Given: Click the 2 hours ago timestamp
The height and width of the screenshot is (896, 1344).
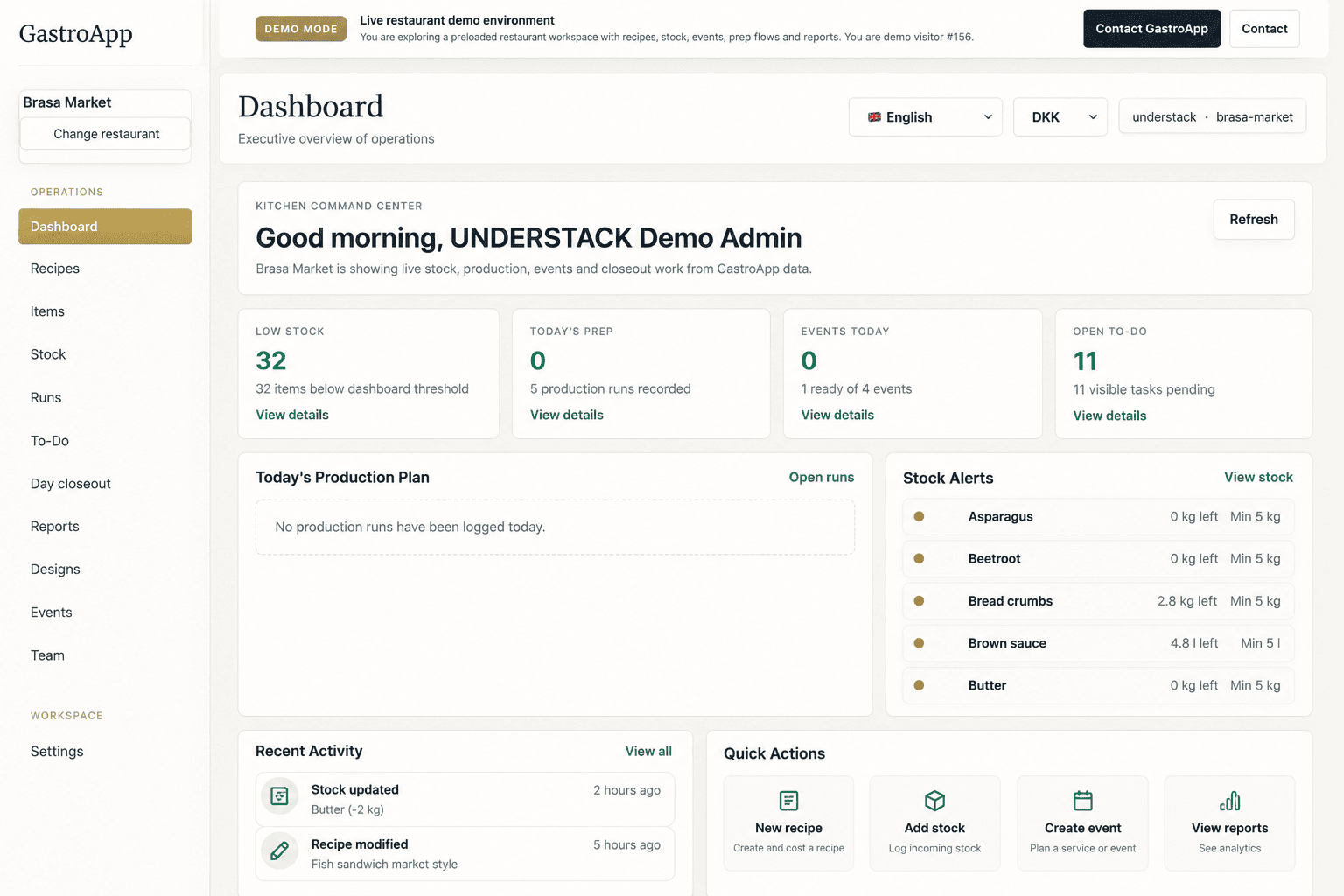Looking at the screenshot, I should [626, 790].
